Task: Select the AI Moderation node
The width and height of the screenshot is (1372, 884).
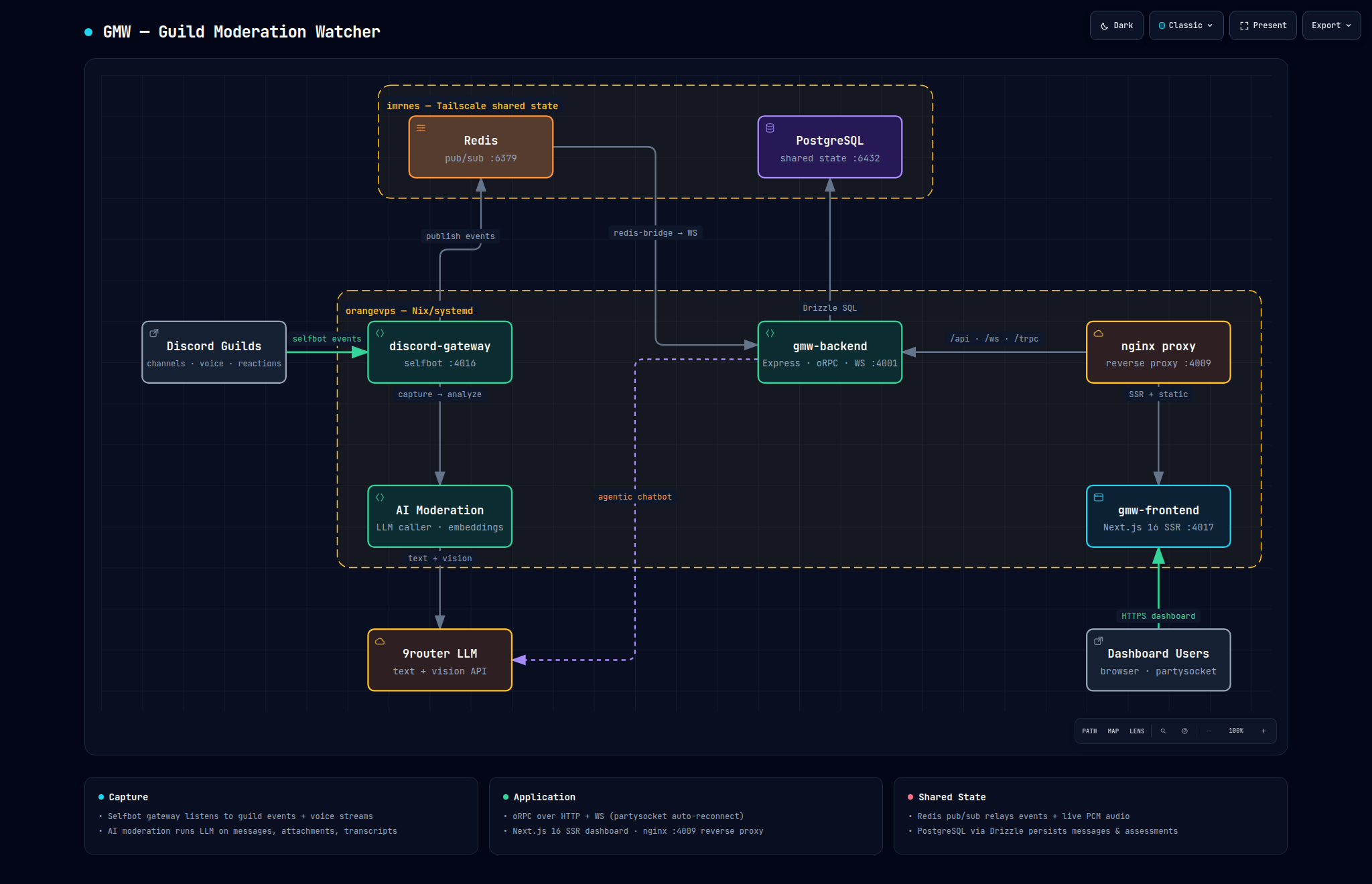Action: pyautogui.click(x=439, y=516)
